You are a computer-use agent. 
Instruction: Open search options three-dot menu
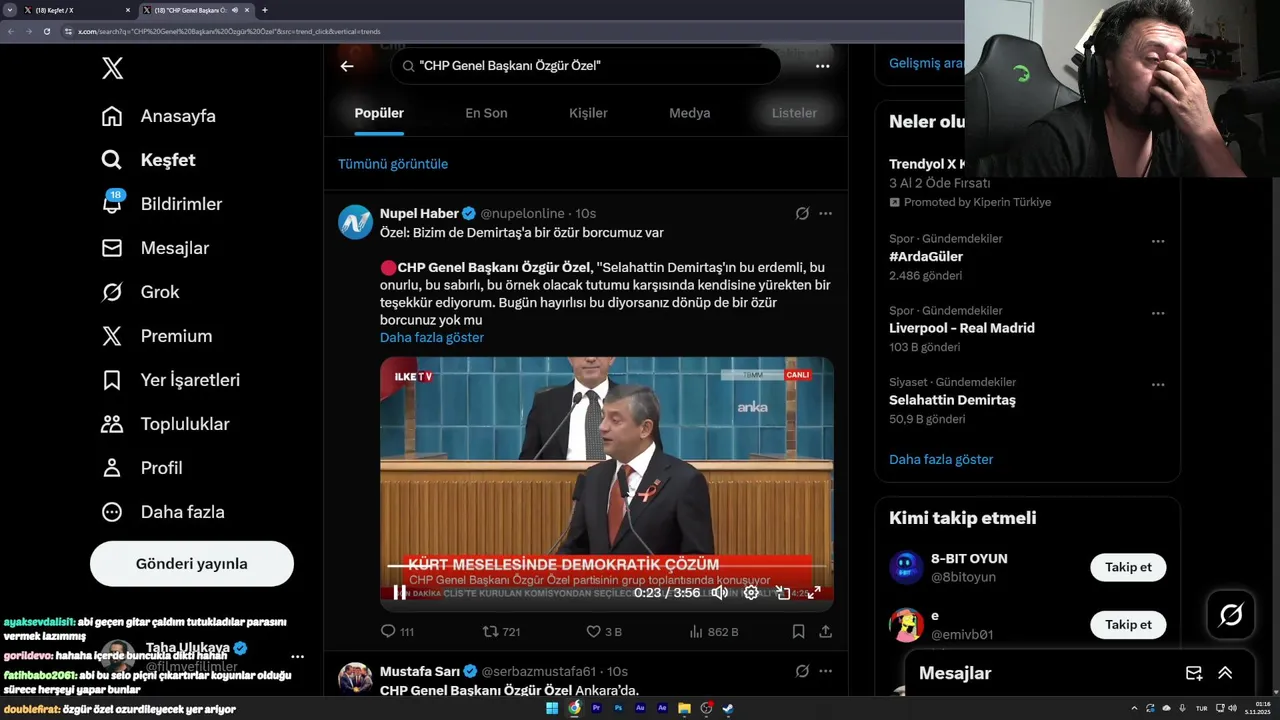coord(822,66)
